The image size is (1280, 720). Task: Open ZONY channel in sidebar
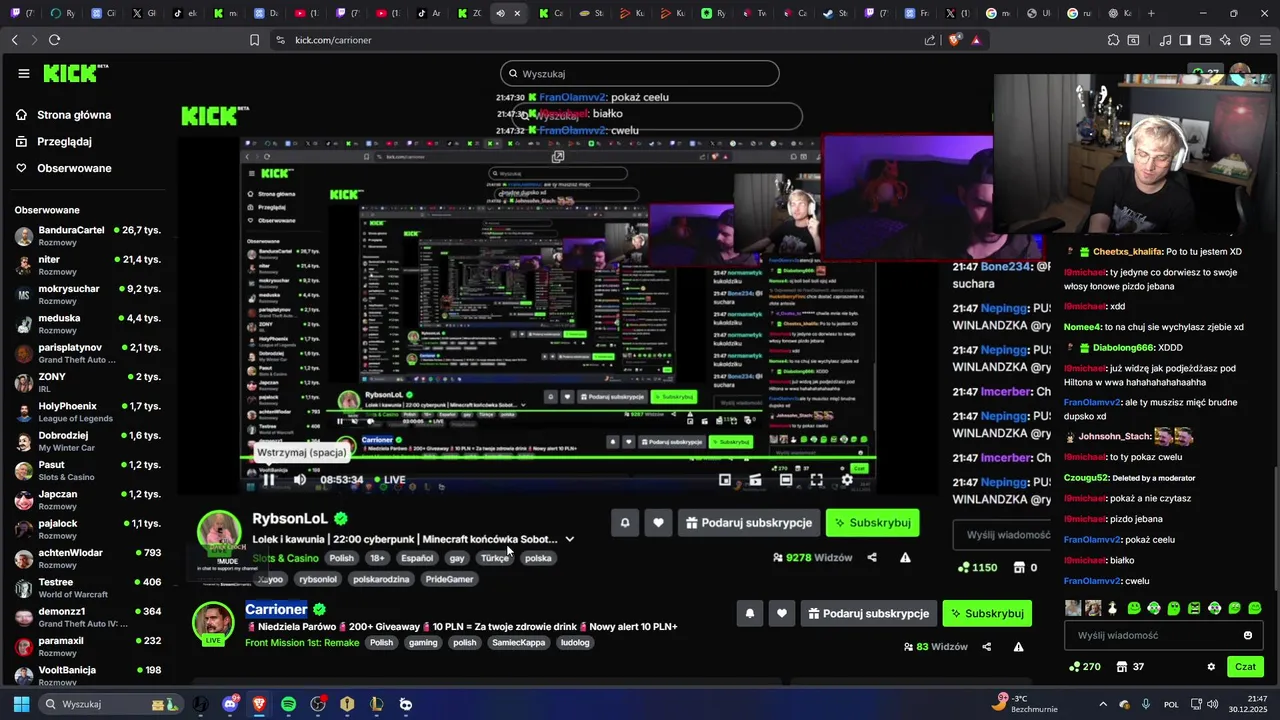pyautogui.click(x=88, y=382)
